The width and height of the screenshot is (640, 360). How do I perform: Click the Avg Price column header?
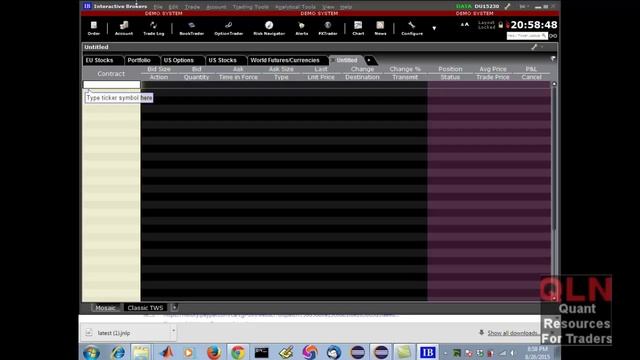(x=493, y=69)
